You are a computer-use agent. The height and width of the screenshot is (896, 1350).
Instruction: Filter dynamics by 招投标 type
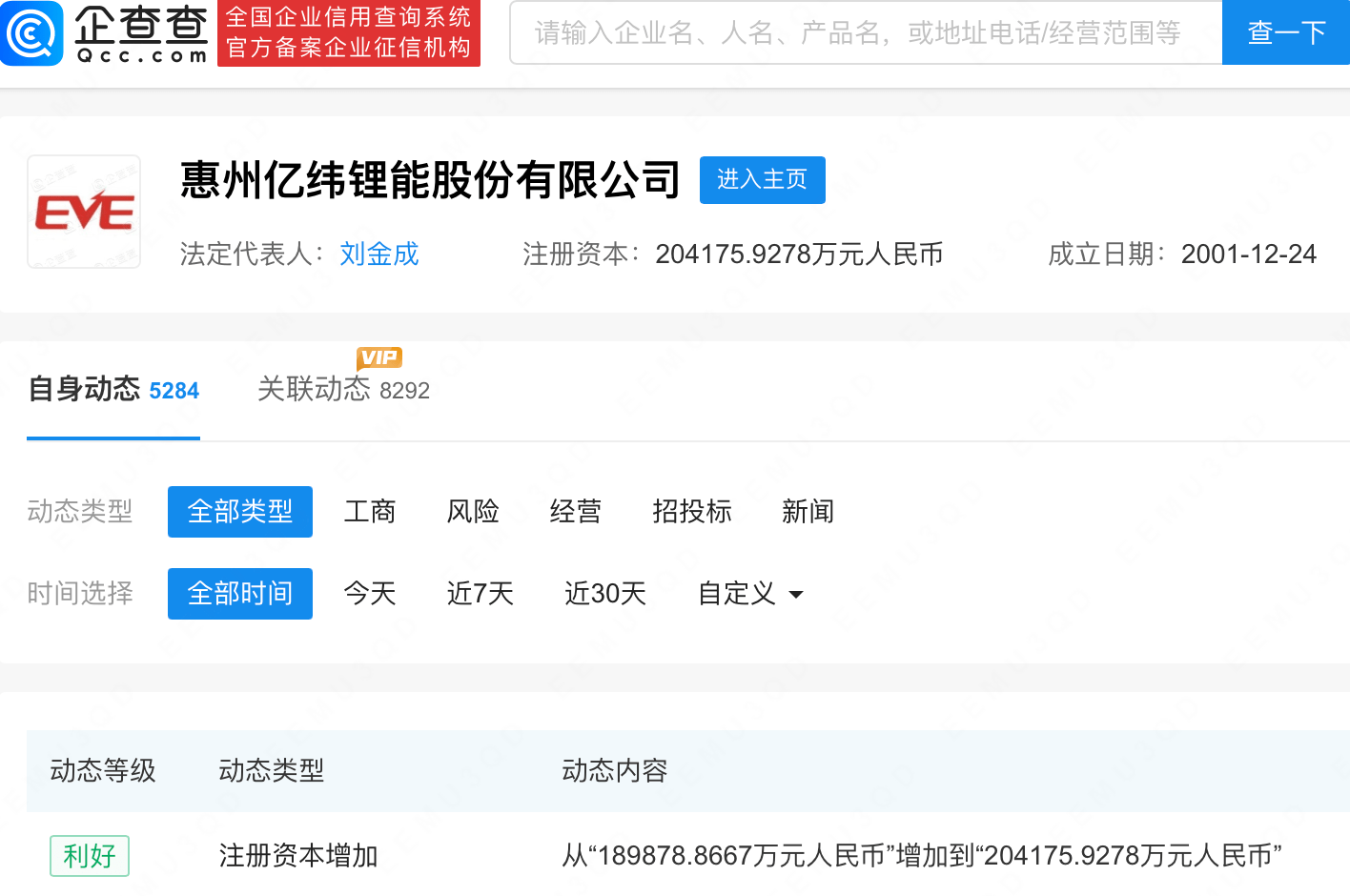(691, 512)
